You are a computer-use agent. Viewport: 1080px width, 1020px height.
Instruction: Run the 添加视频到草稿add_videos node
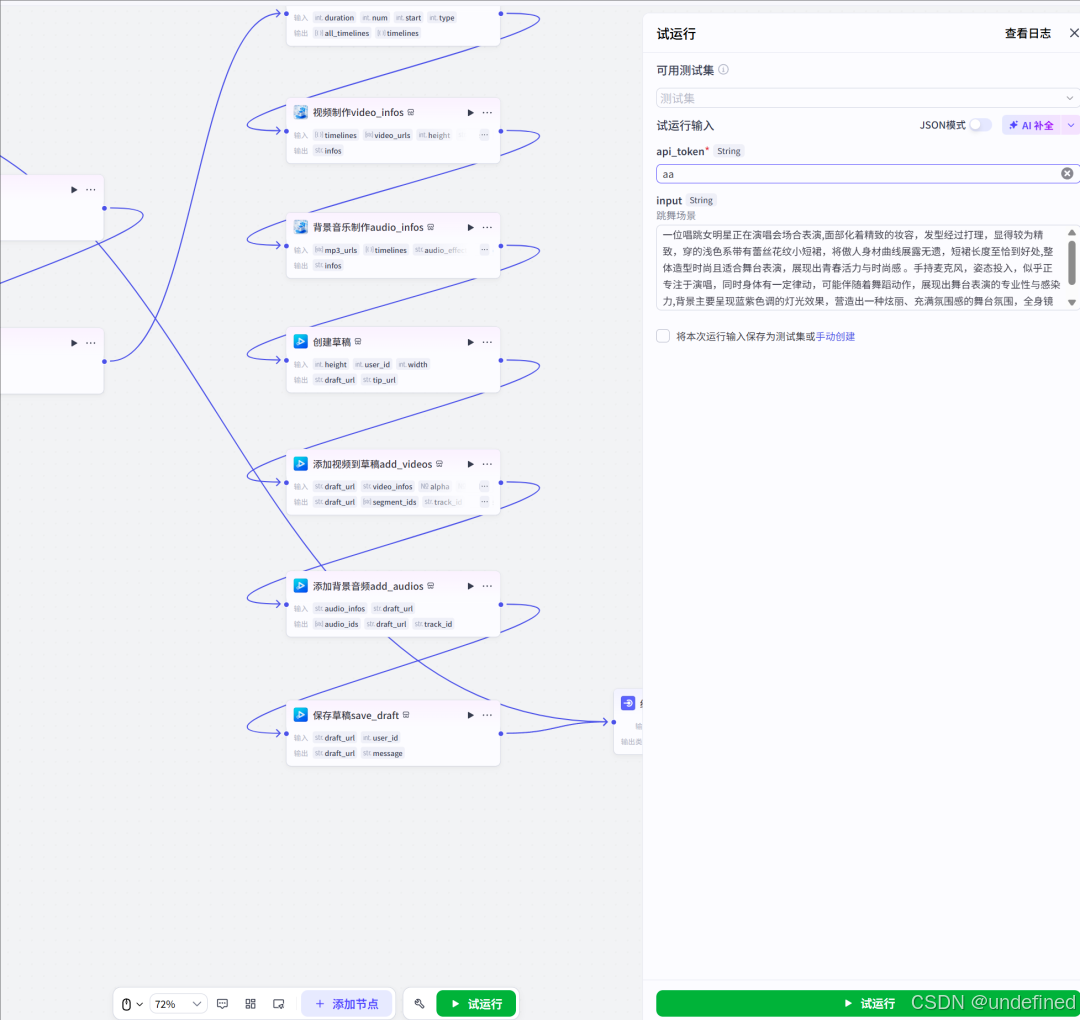[470, 464]
